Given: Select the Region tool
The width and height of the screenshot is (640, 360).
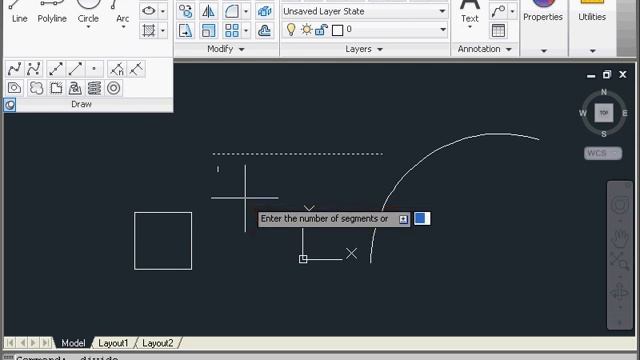Looking at the screenshot, I should click(x=14, y=88).
